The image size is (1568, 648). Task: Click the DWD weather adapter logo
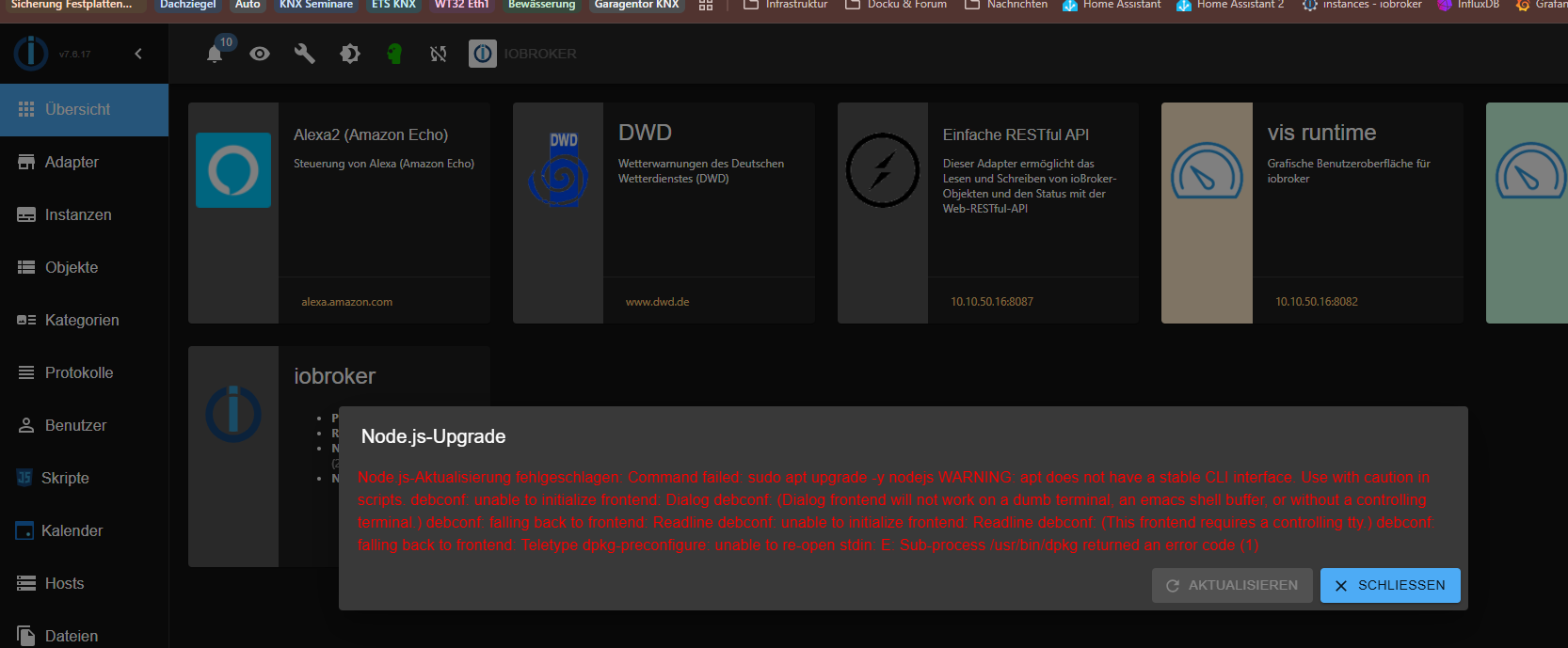click(x=558, y=170)
